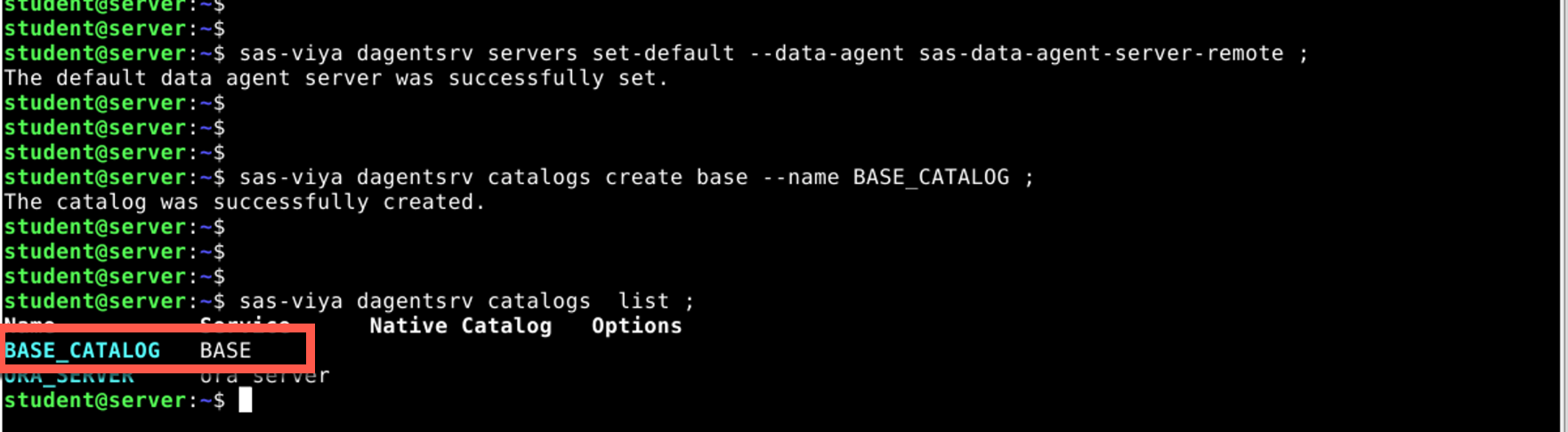Click the word "create" in the catalogs command
1568x432 pixels.
(643, 177)
